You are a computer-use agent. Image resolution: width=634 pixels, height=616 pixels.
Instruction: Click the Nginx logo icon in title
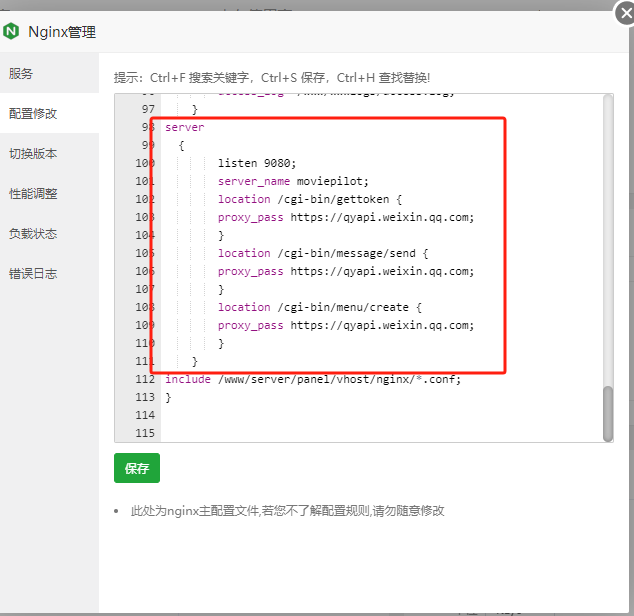[x=12, y=31]
